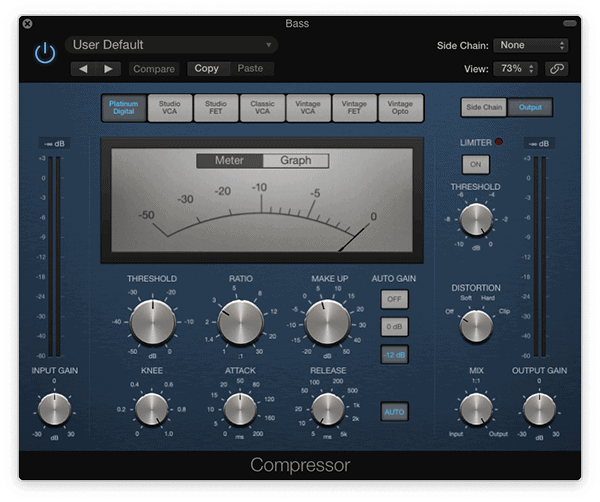
Task: Switch to the Side Chain panel tab
Action: [483, 107]
